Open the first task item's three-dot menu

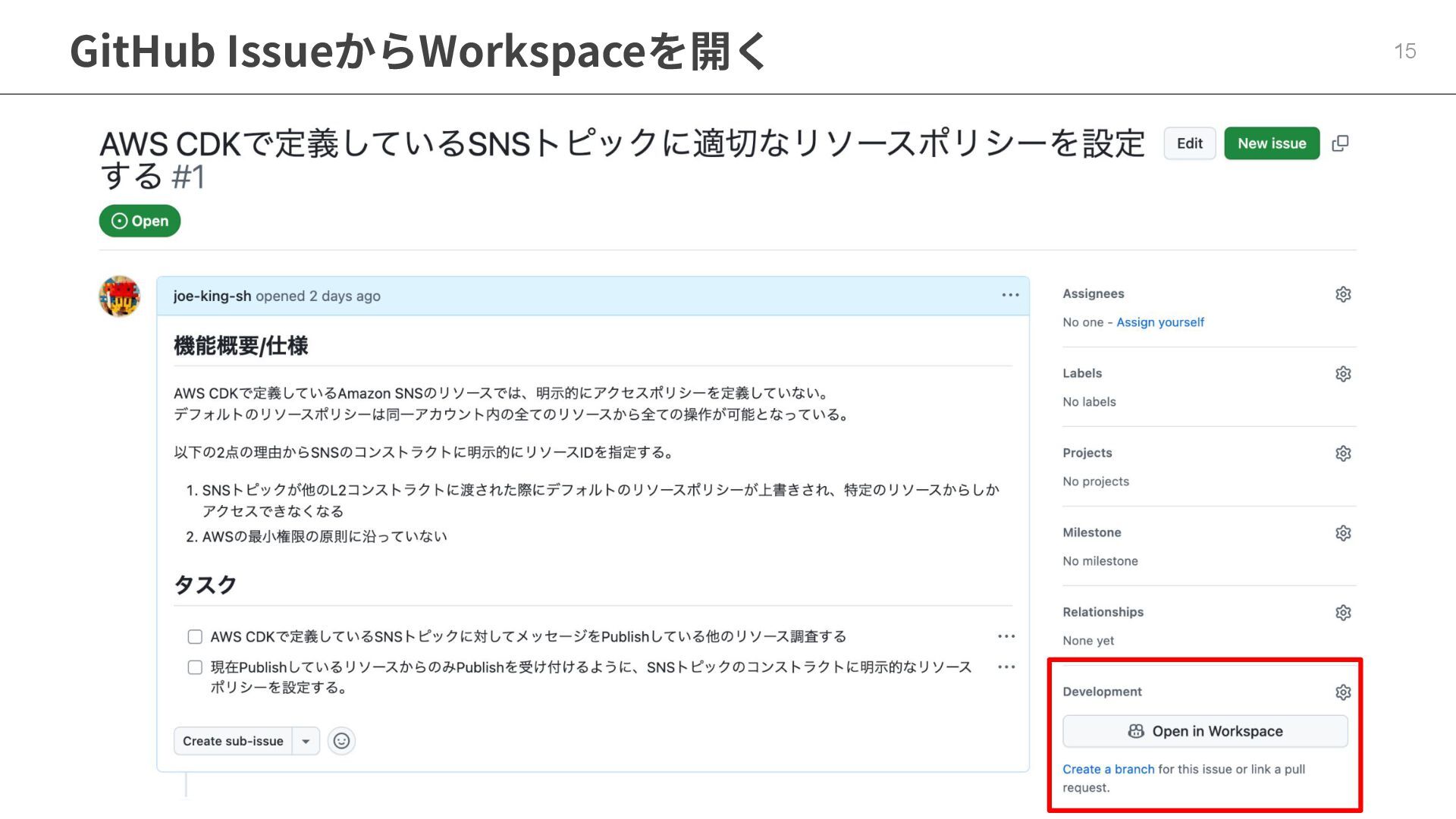pos(1006,637)
